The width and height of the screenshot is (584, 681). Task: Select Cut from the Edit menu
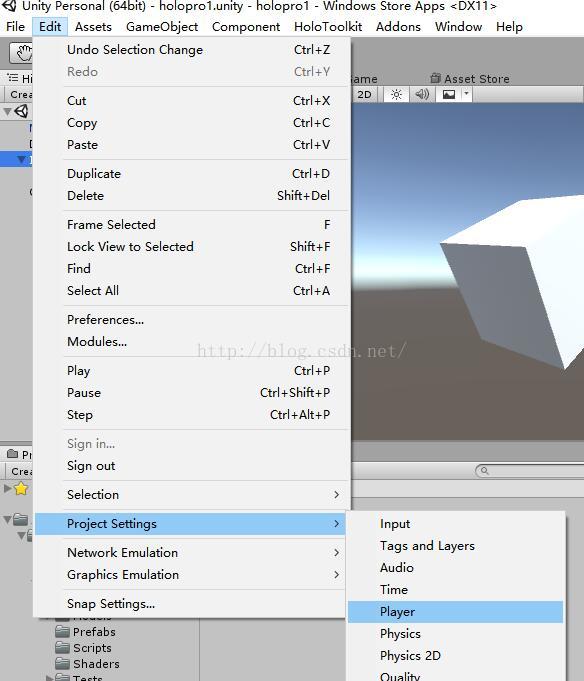[x=191, y=100]
